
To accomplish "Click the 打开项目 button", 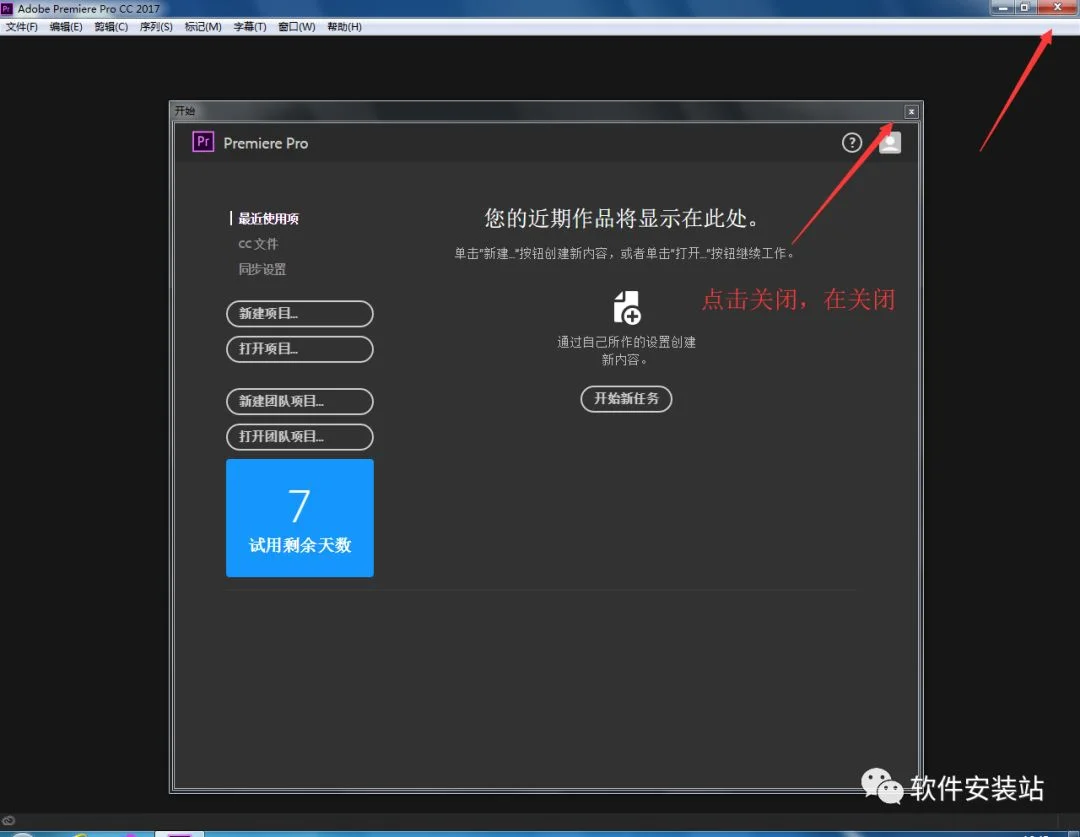I will 300,349.
